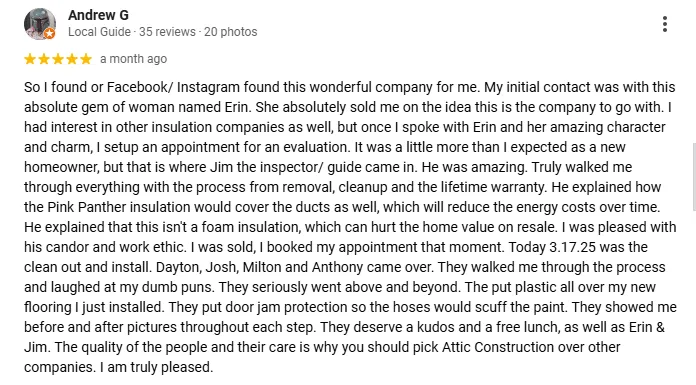Open Andrew G's profile avatar picture
The image size is (696, 385).
click(40, 24)
